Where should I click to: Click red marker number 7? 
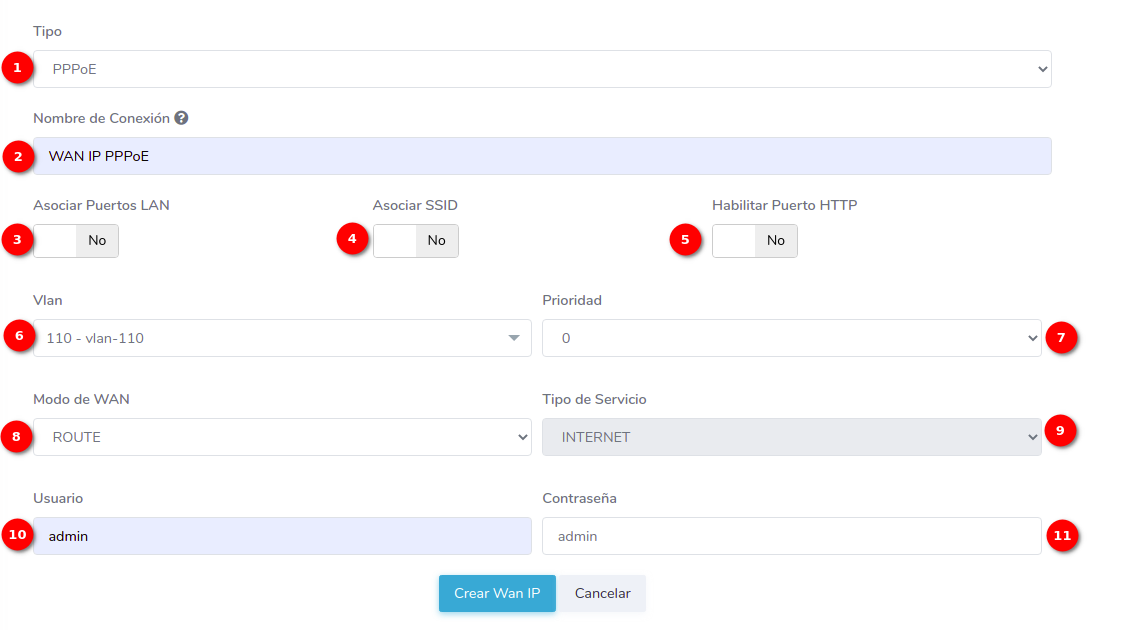[x=1061, y=338]
